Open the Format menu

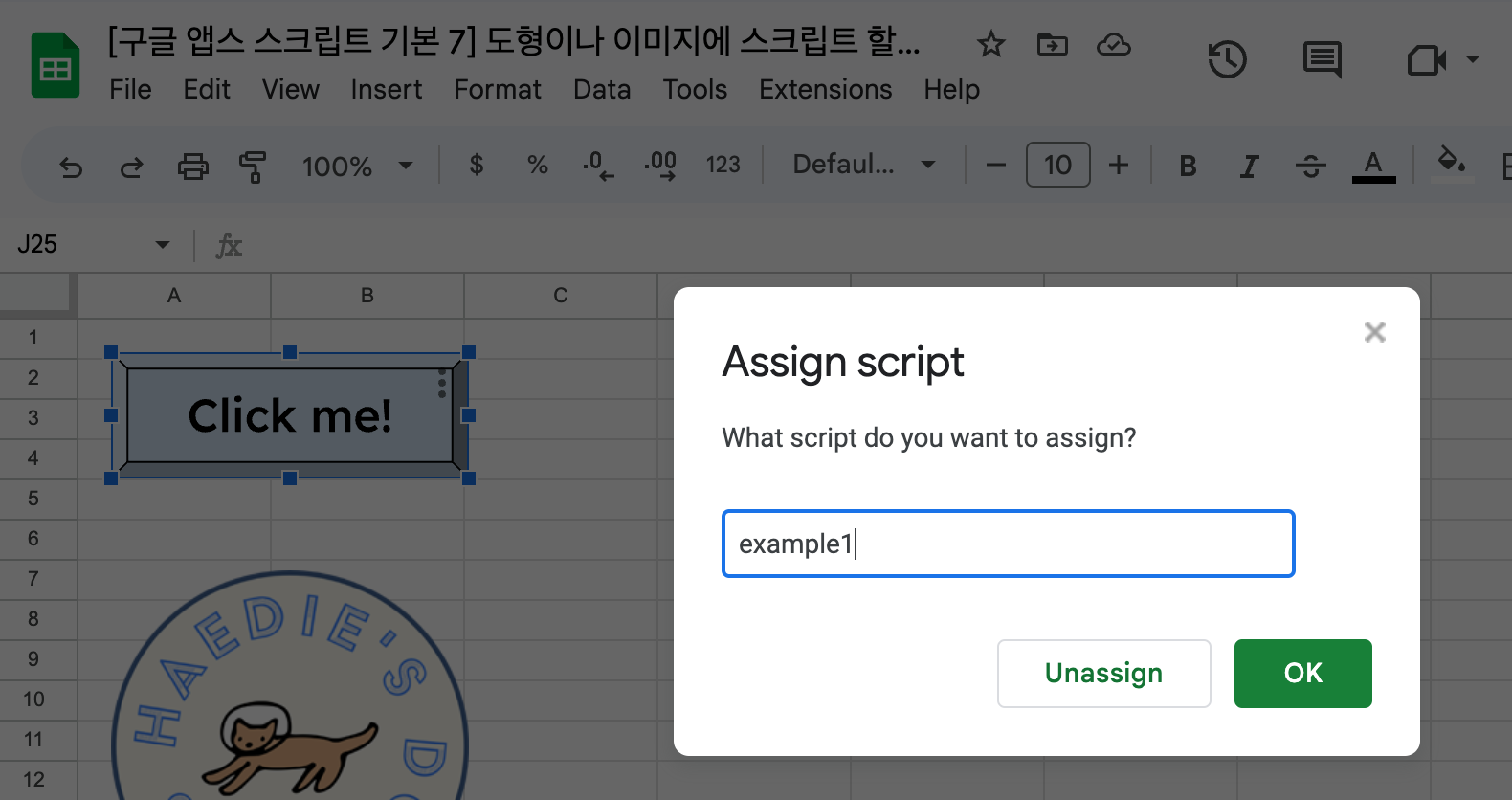(498, 89)
